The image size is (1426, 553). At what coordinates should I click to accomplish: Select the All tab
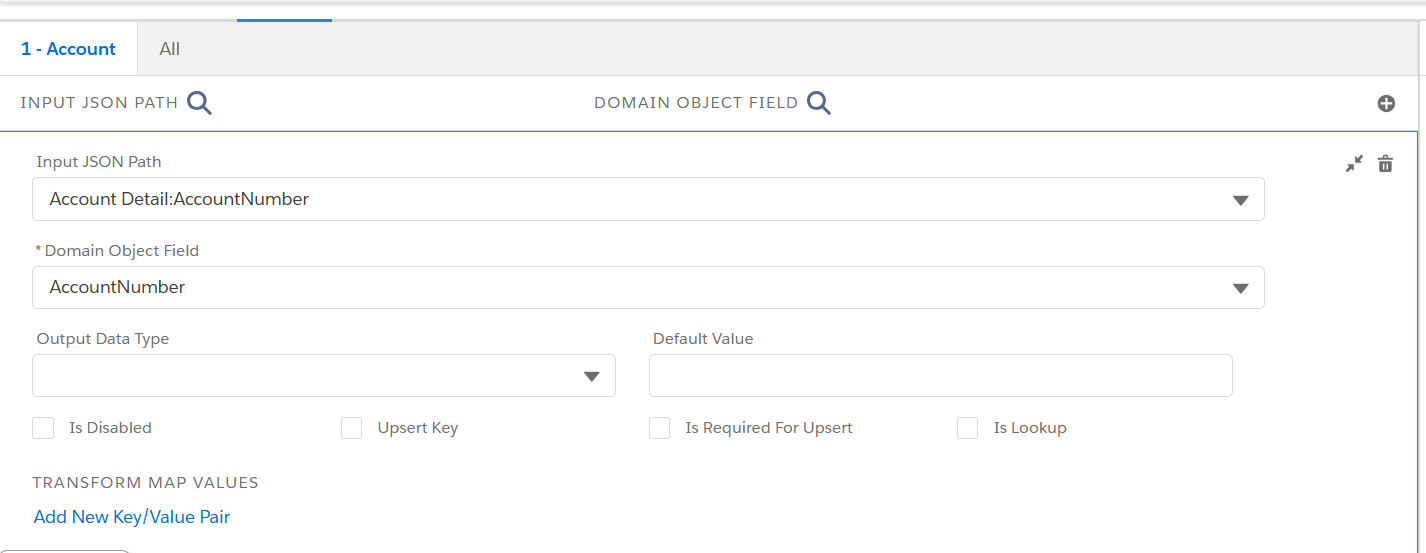[170, 49]
